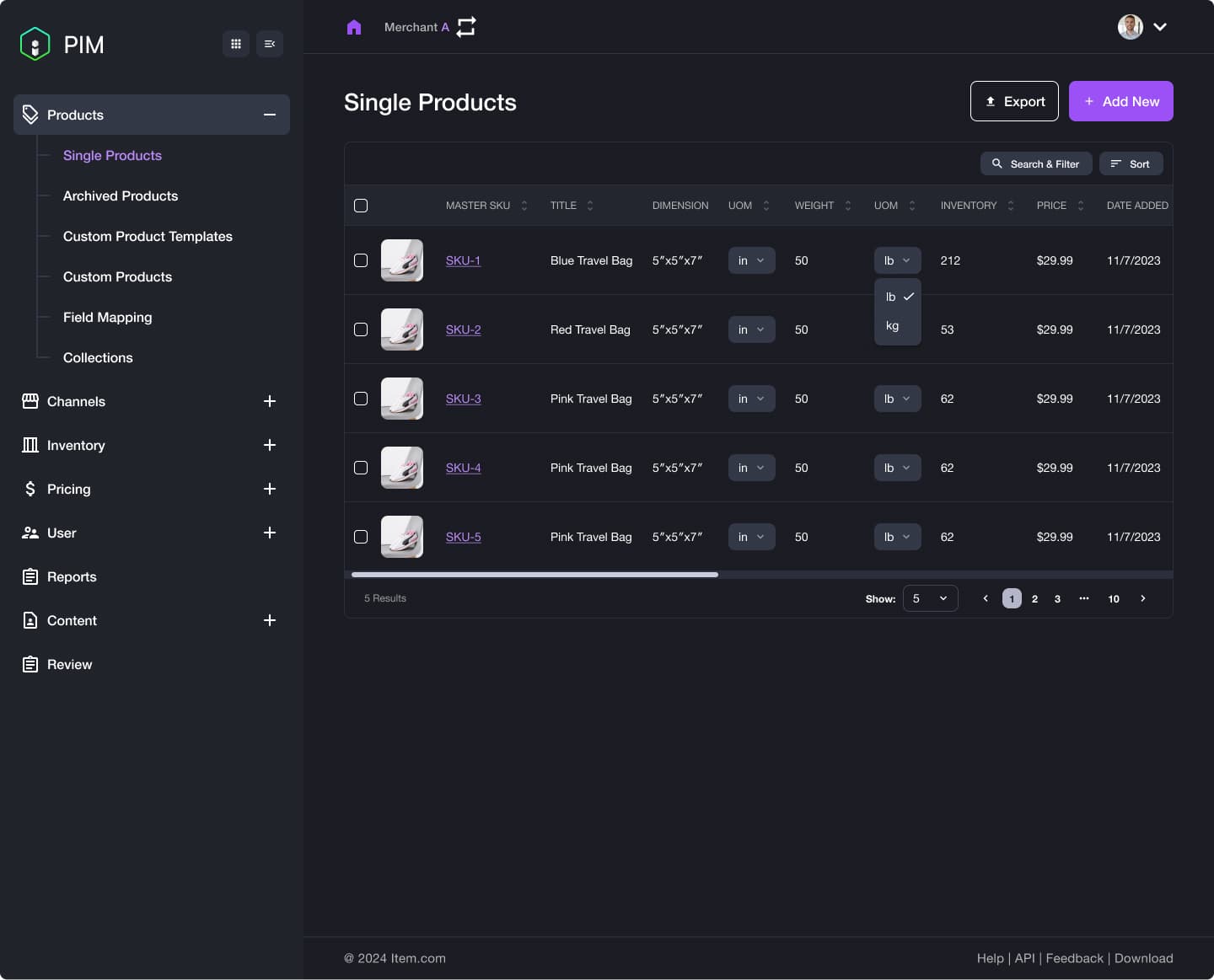1214x980 pixels.
Task: Click the Channels storefront icon
Action: tap(30, 401)
